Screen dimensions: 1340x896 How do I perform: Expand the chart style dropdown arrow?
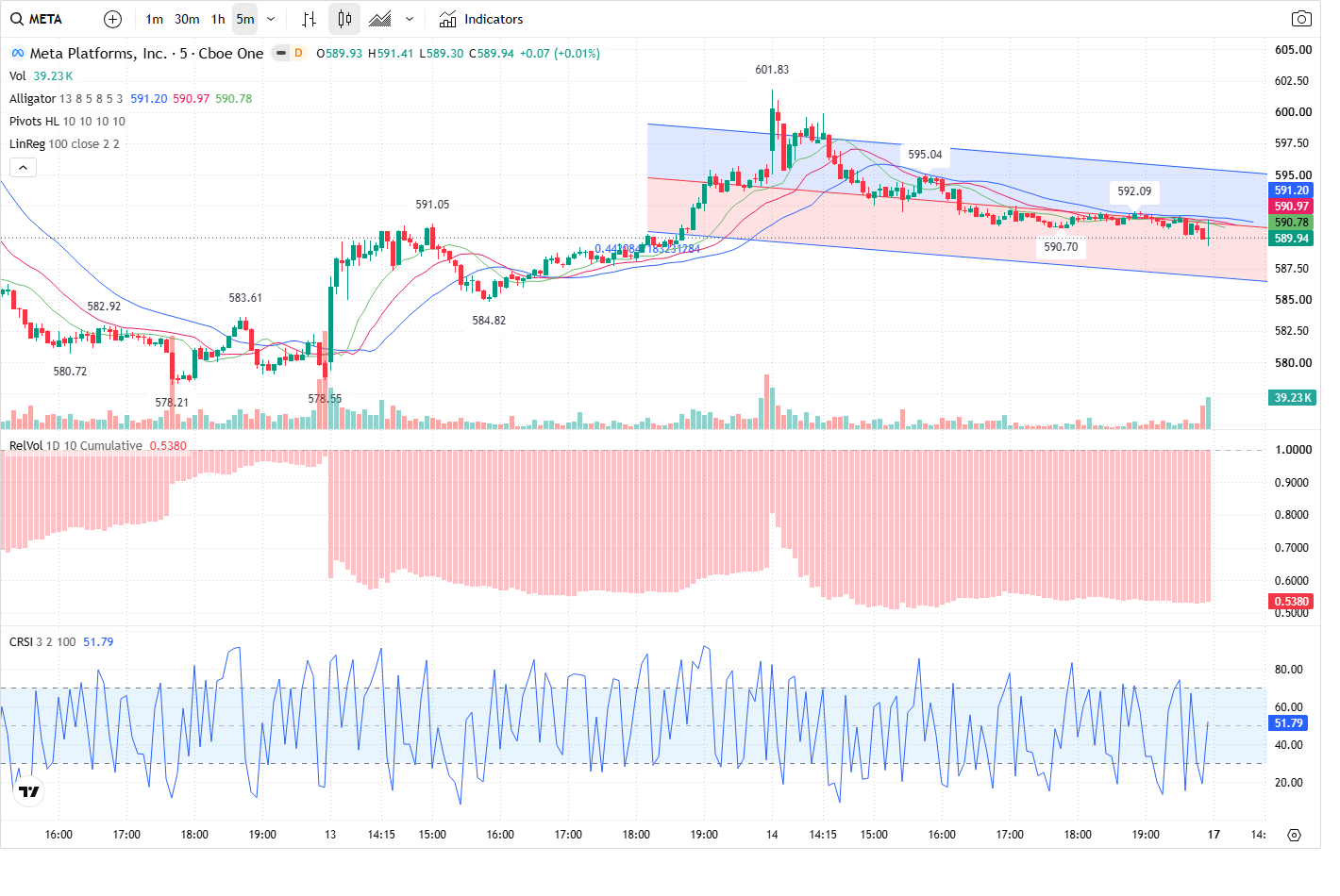point(409,19)
